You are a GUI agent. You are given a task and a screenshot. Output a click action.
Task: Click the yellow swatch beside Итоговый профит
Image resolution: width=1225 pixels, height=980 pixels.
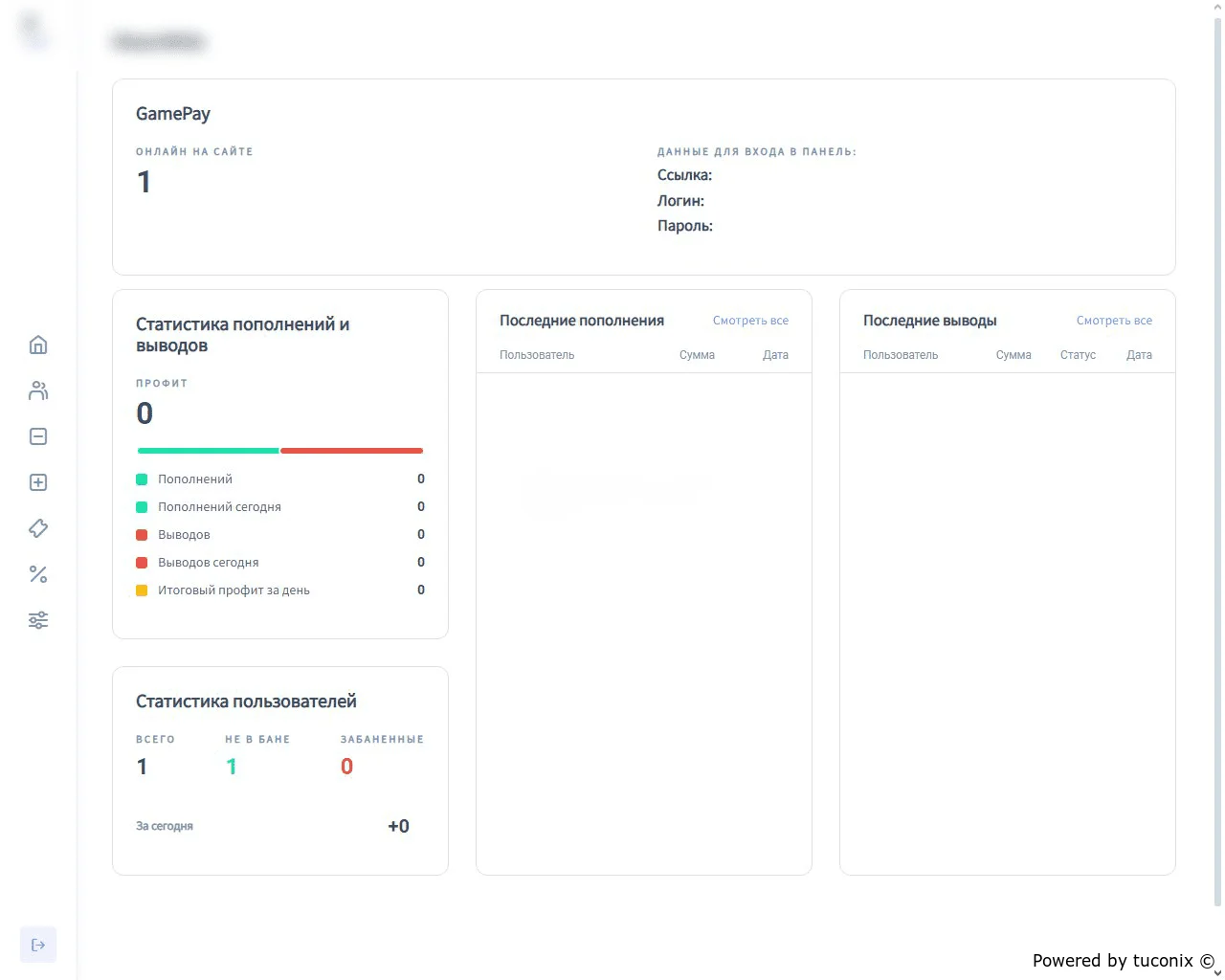tap(142, 590)
